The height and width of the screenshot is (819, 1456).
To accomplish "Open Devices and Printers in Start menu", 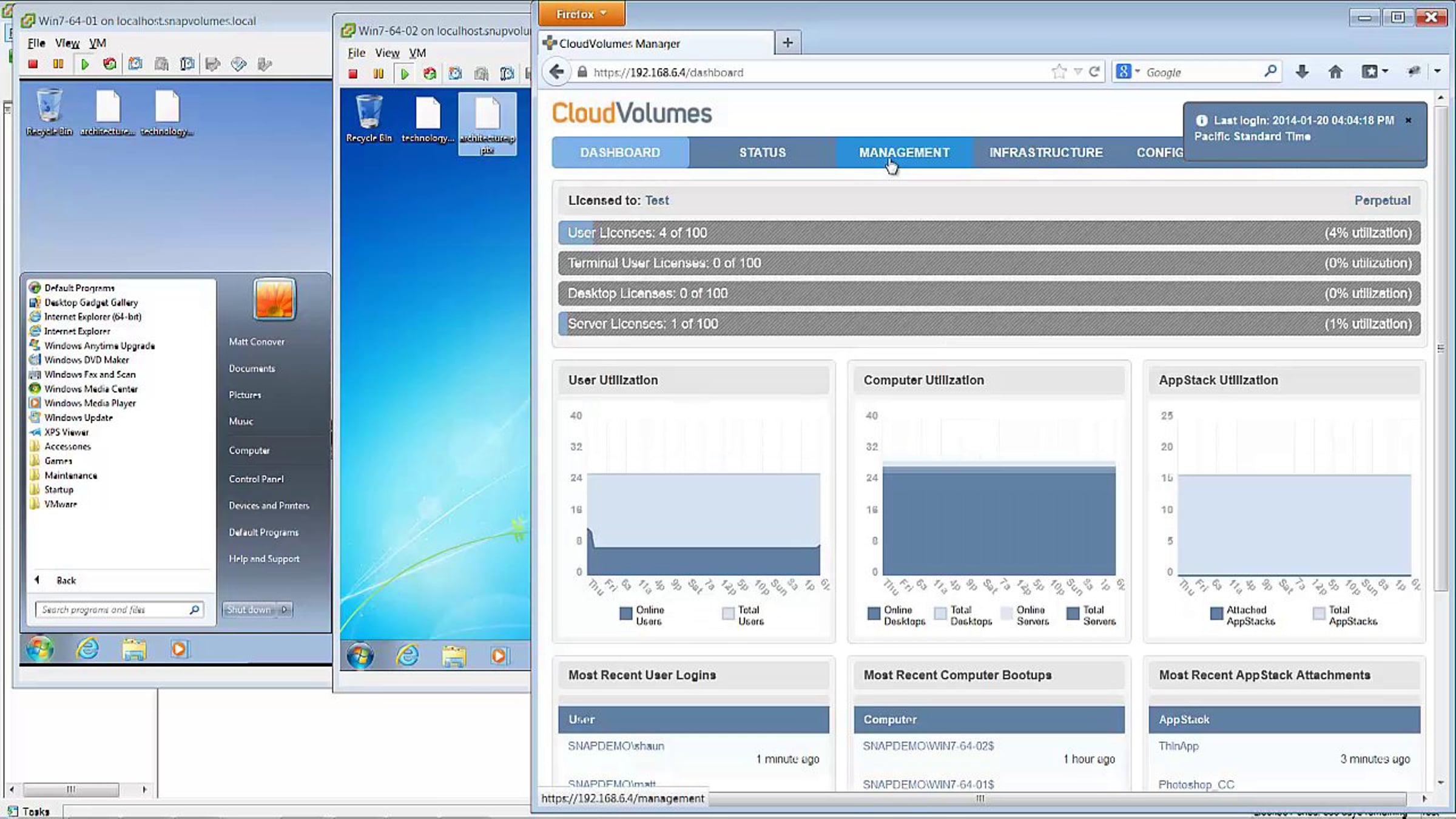I will [x=269, y=505].
